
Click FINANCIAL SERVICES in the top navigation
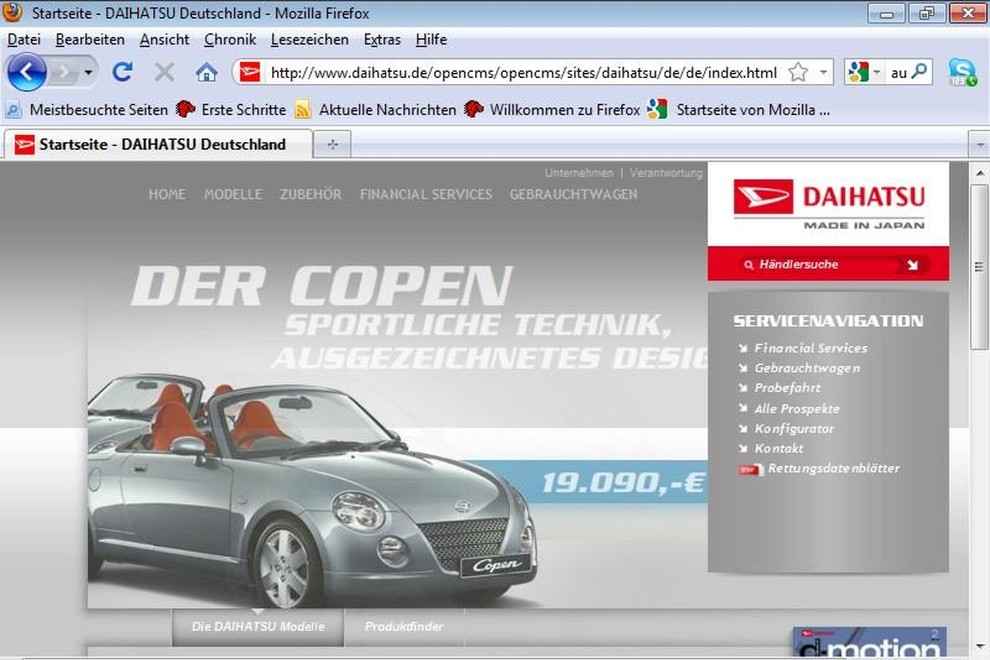(426, 195)
